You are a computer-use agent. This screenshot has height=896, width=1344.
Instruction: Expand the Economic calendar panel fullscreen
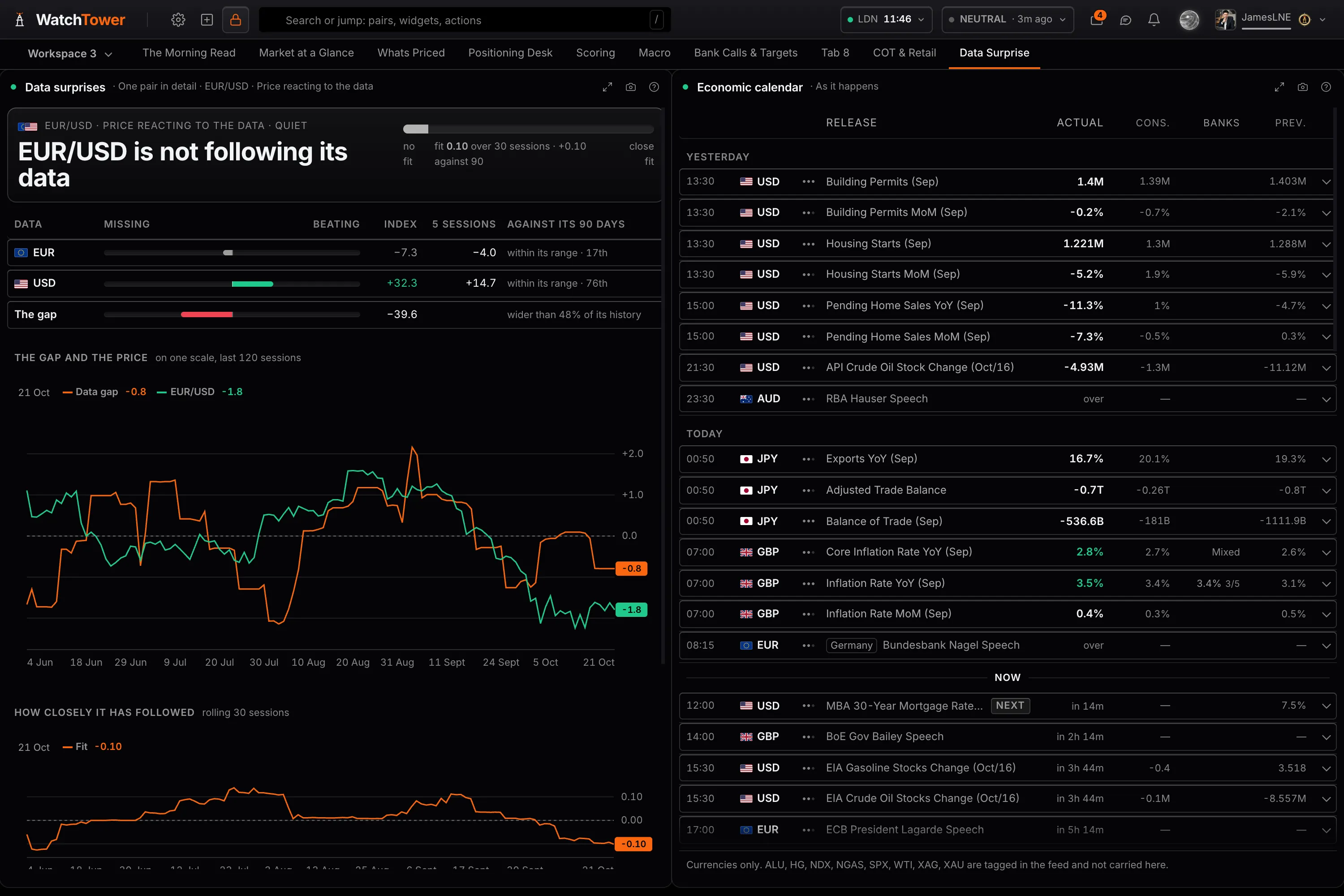(x=1279, y=87)
